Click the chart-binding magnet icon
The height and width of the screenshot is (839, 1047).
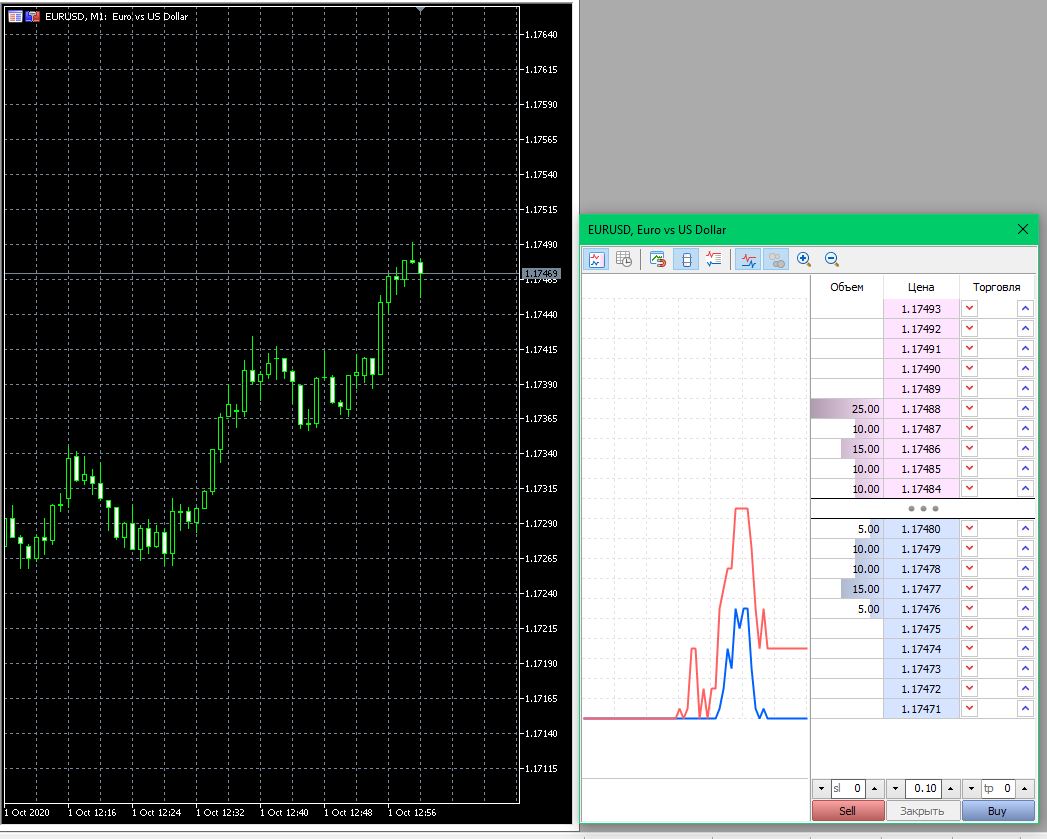(x=658, y=259)
